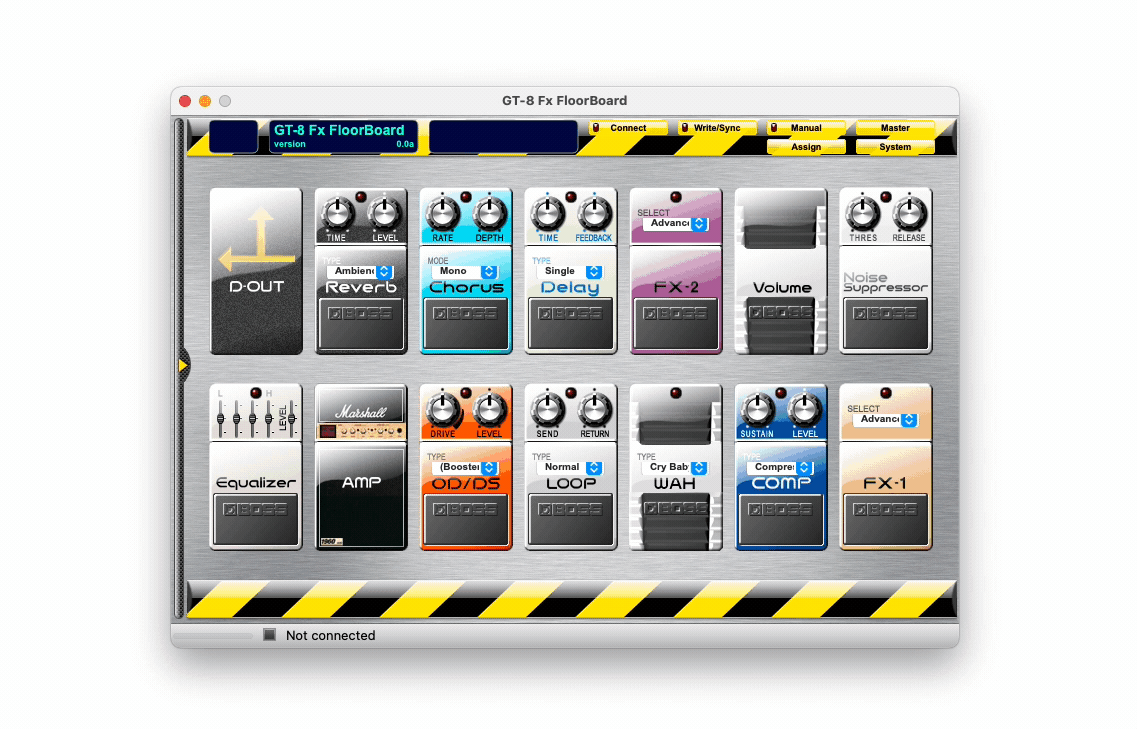Screen dimensions: 1137x729
Task: Click the Delay TIME knob
Action: 547,213
